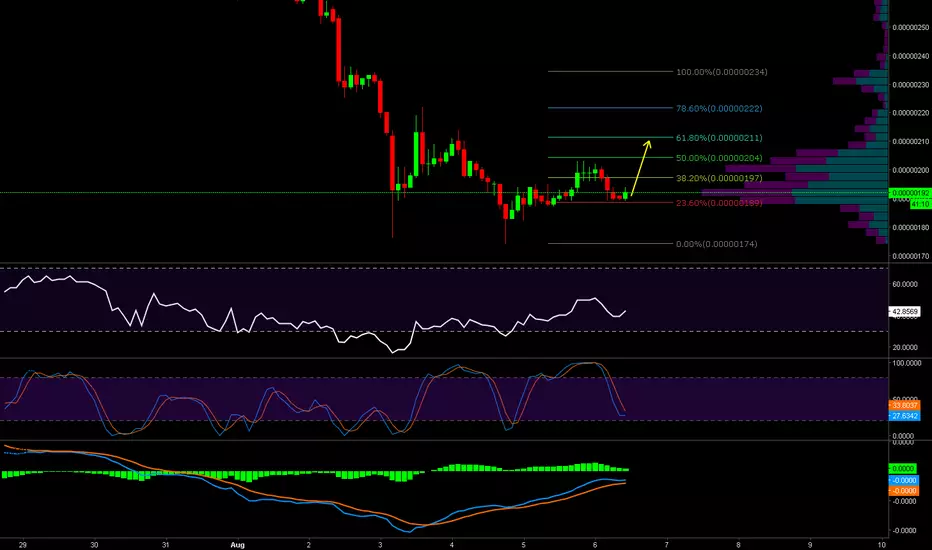This screenshot has width=932, height=550.
Task: Click the orange stochastic value 33.8037
Action: click(x=905, y=406)
